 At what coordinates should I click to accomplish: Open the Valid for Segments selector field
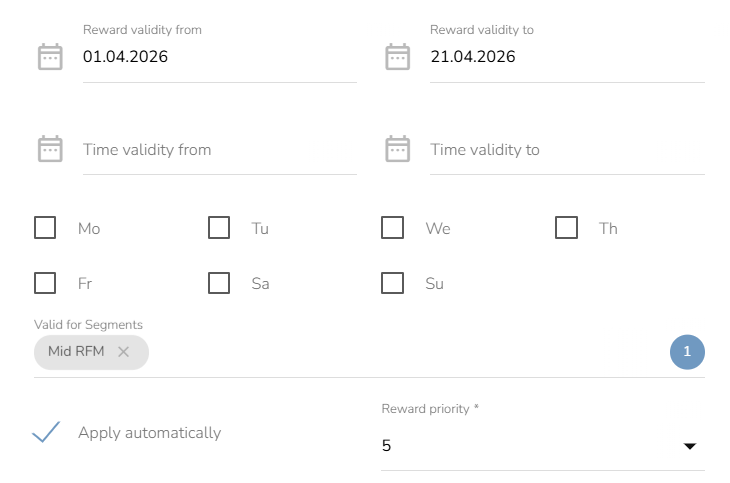pyautogui.click(x=369, y=352)
